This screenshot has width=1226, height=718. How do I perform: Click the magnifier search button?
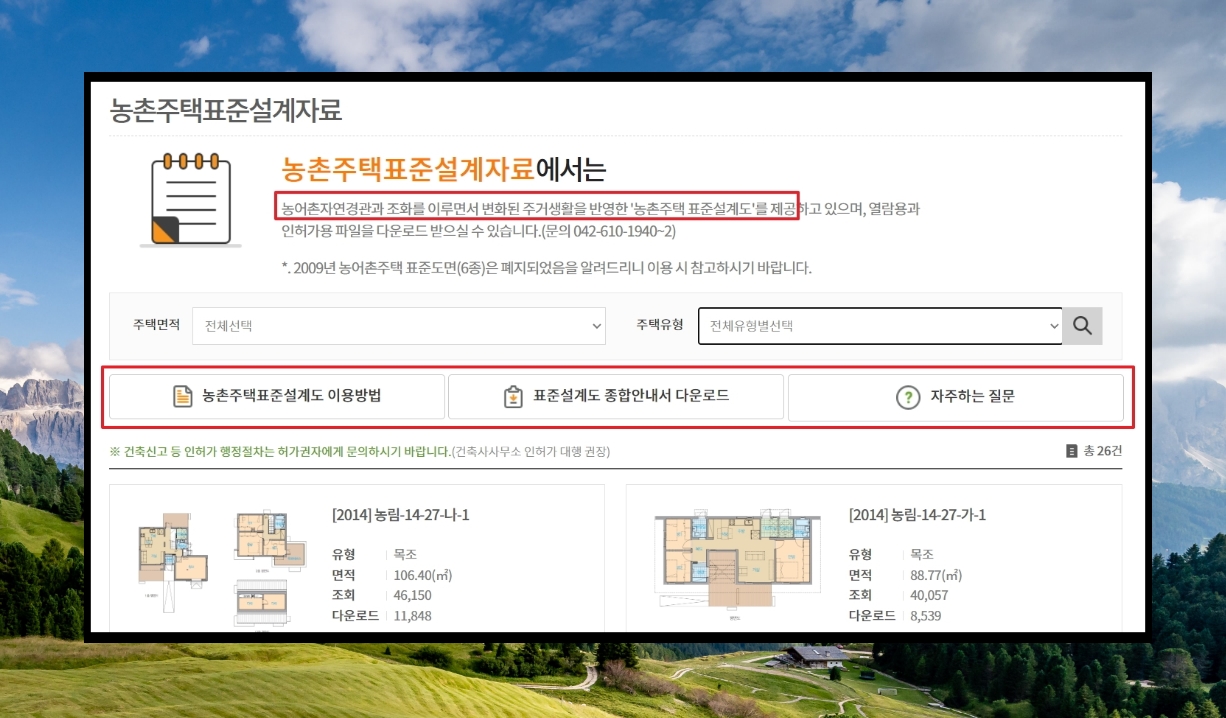coord(1082,326)
